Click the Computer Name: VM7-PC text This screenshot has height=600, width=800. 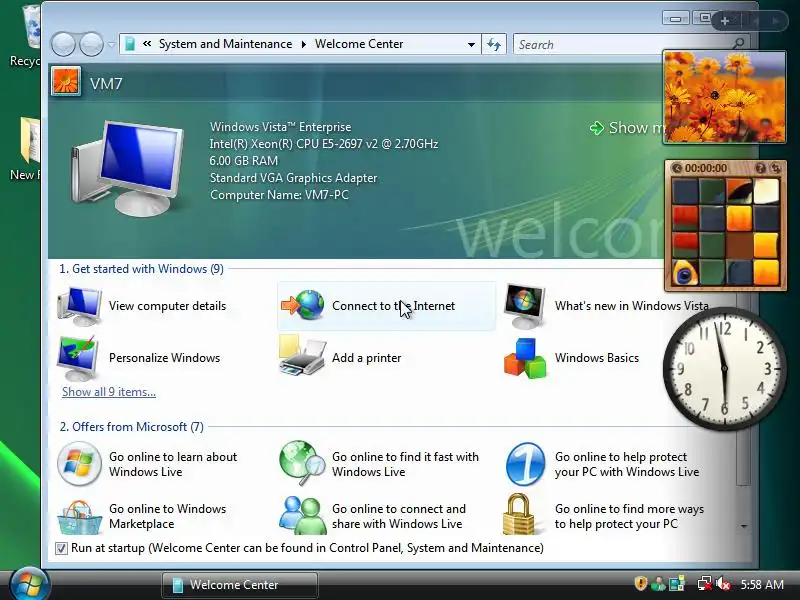point(279,195)
